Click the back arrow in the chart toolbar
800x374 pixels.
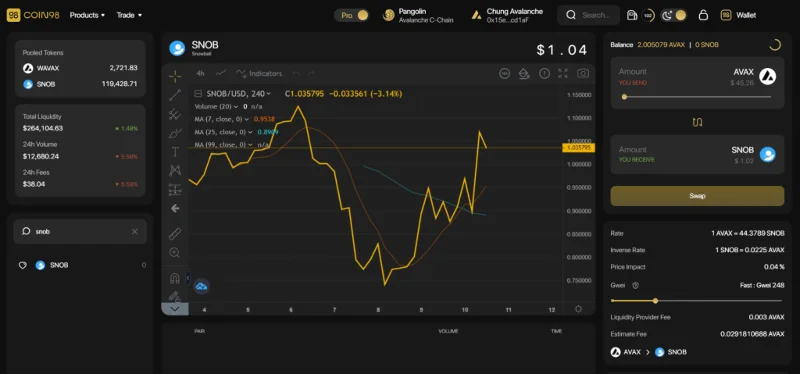175,208
